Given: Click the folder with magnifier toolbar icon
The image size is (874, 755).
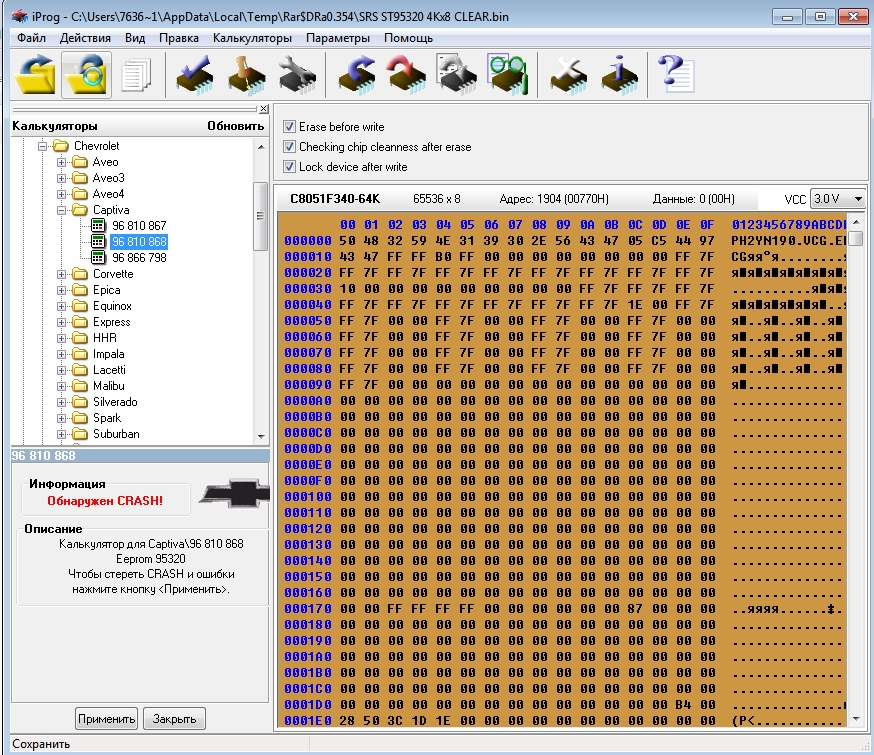Looking at the screenshot, I should point(86,75).
